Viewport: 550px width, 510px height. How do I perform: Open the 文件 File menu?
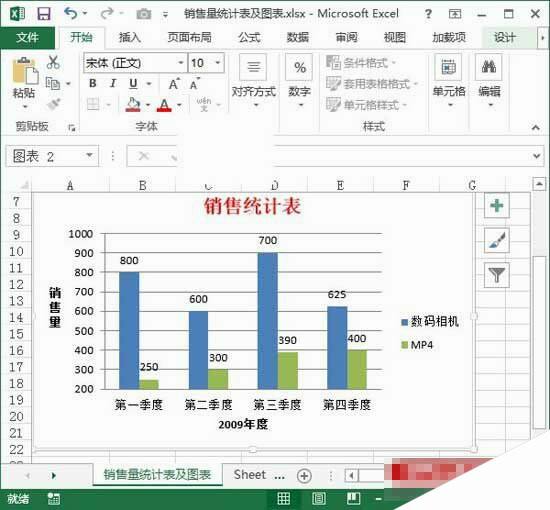27,38
